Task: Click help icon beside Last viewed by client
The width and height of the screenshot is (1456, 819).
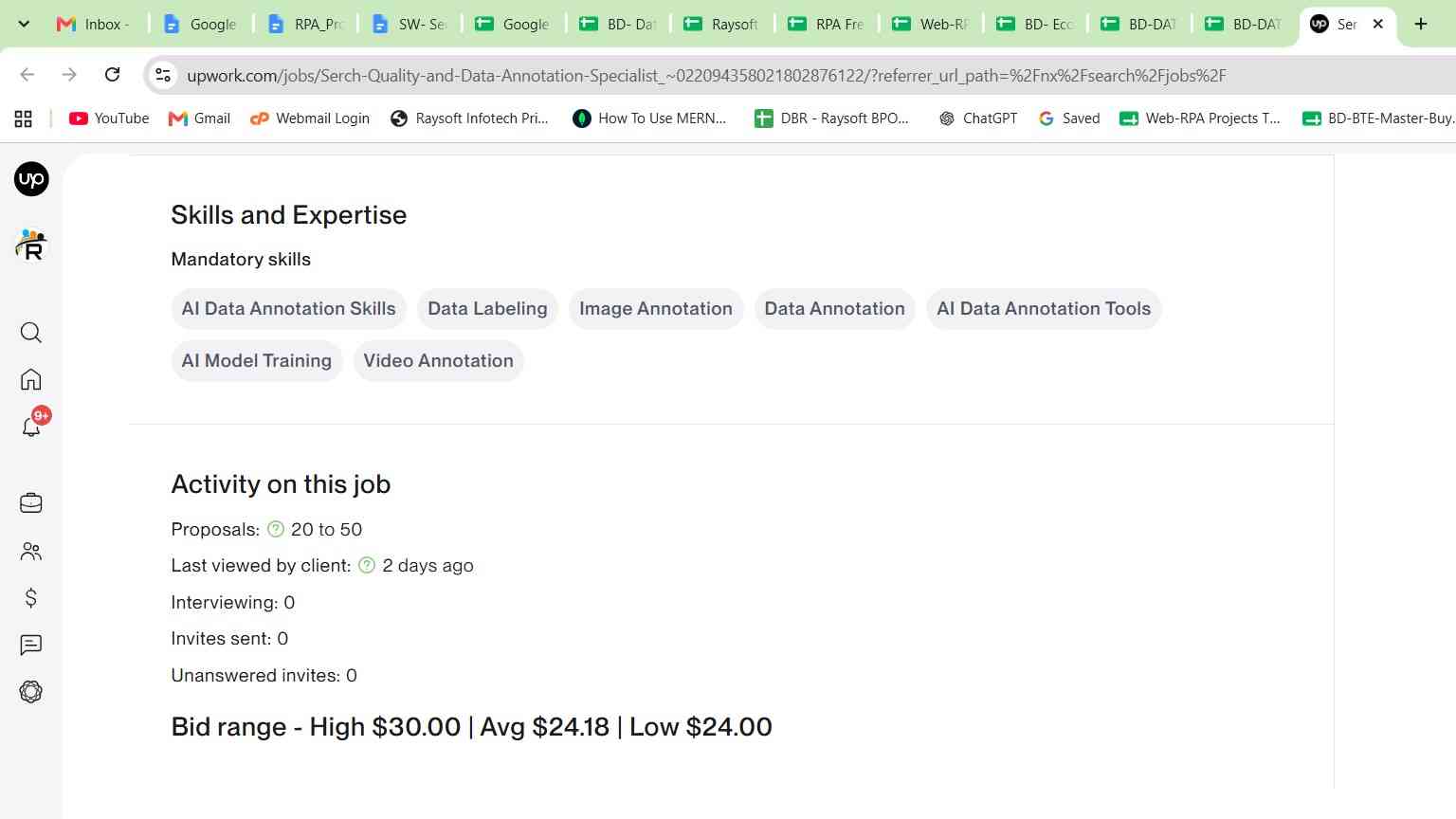Action: click(367, 565)
